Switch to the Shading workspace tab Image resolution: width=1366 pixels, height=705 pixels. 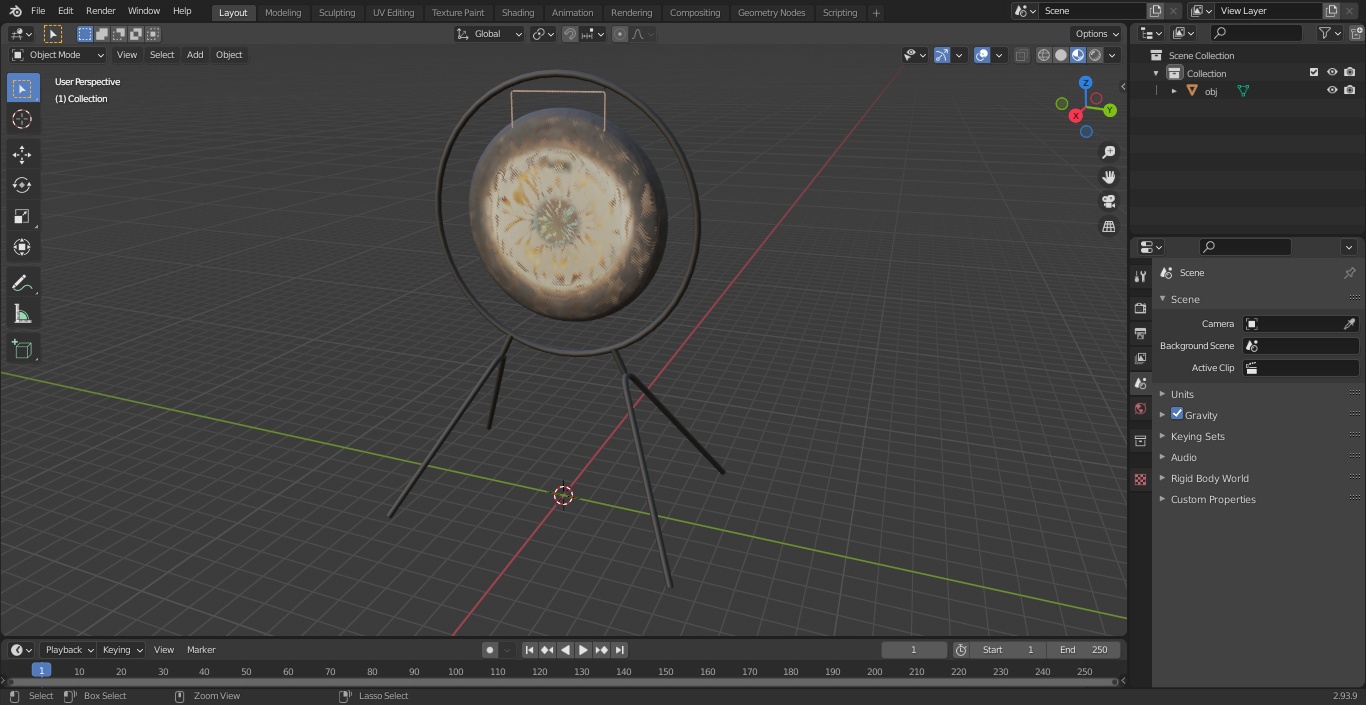point(517,12)
